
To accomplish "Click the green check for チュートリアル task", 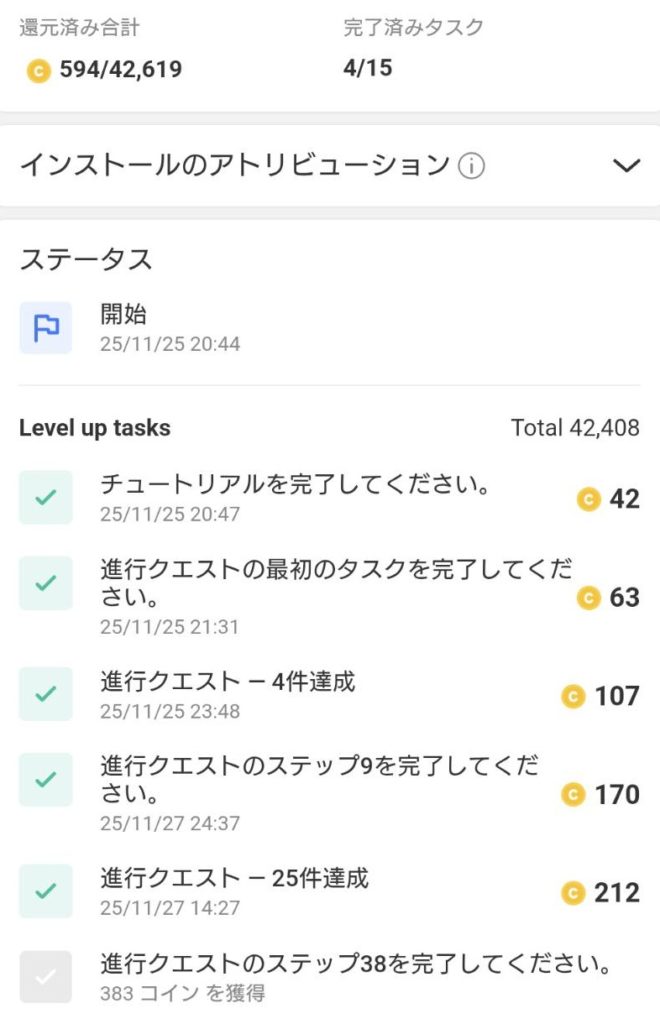I will [45, 497].
